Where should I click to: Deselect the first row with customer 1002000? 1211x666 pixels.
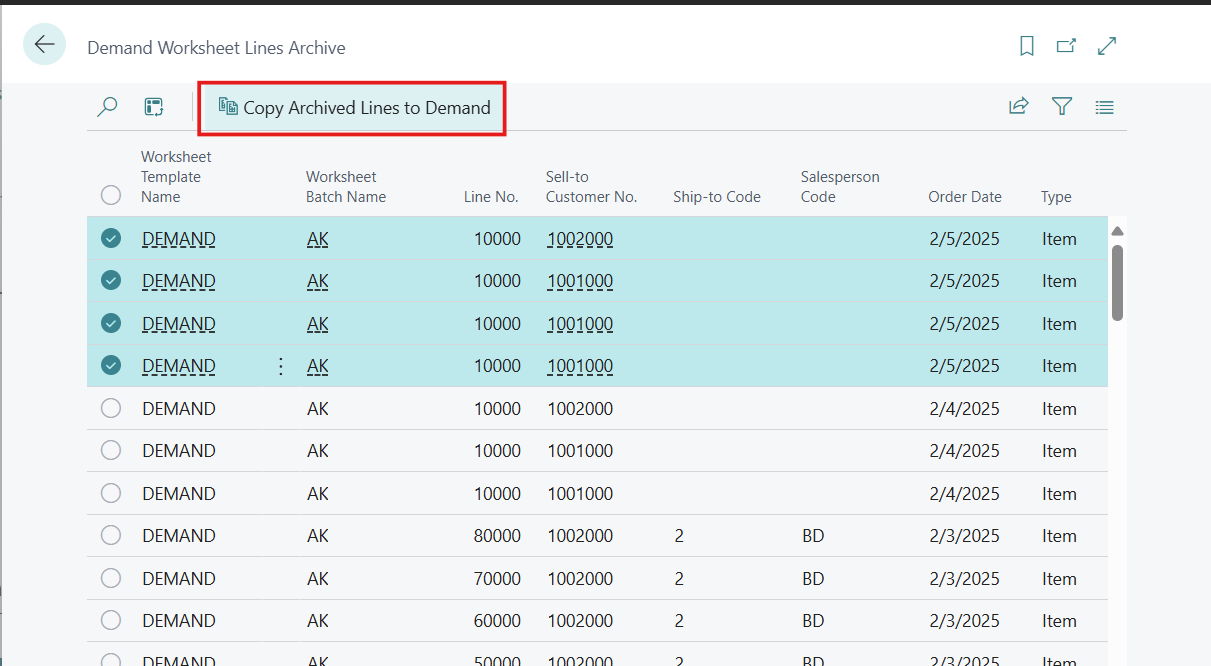(x=111, y=238)
